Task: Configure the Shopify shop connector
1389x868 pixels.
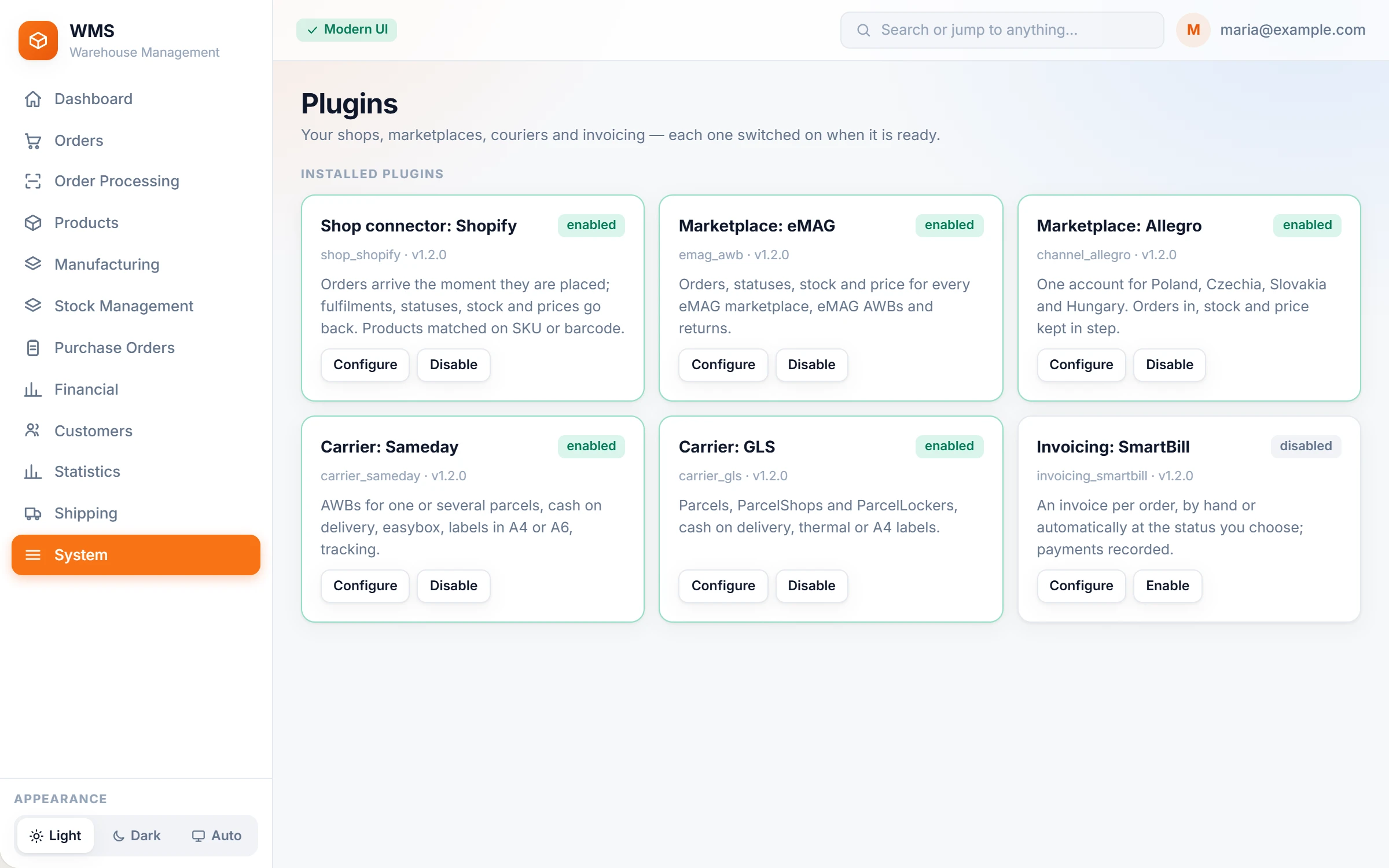Action: point(365,365)
